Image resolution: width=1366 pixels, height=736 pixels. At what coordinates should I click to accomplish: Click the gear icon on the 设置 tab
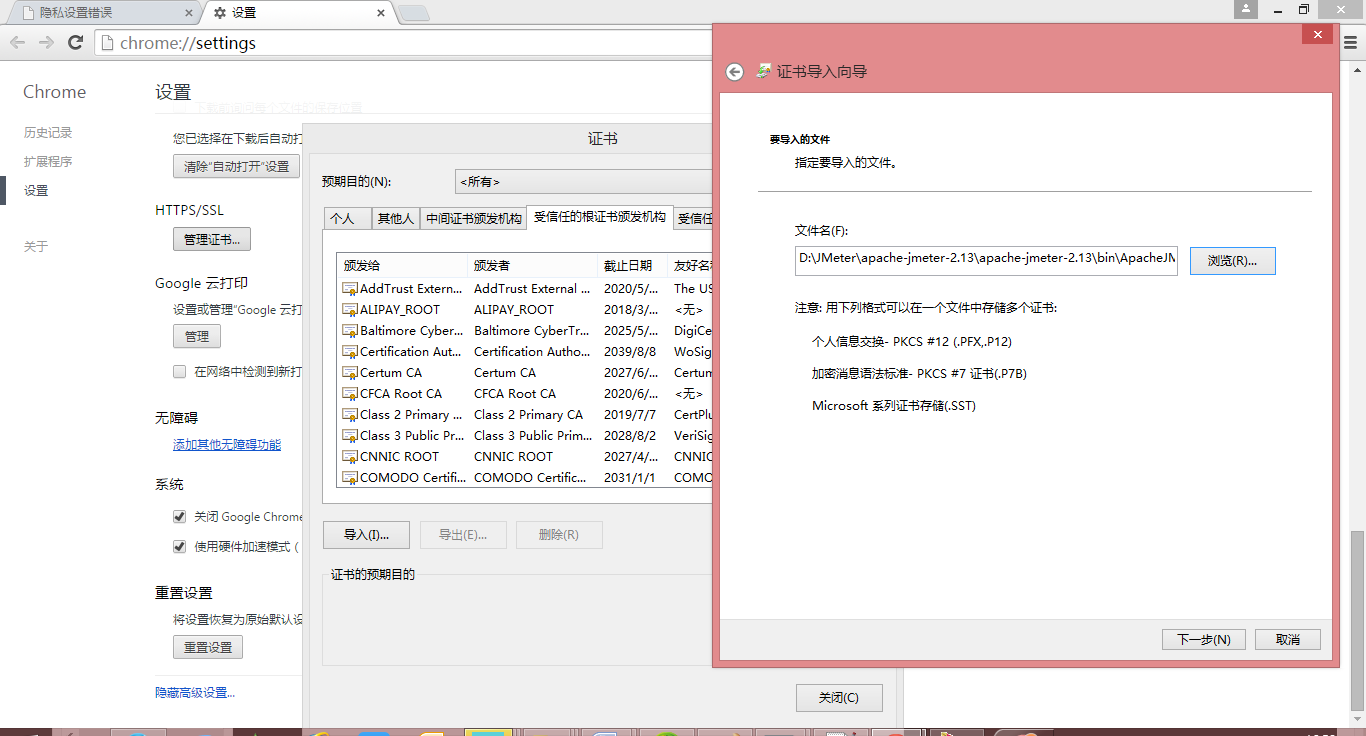[220, 13]
